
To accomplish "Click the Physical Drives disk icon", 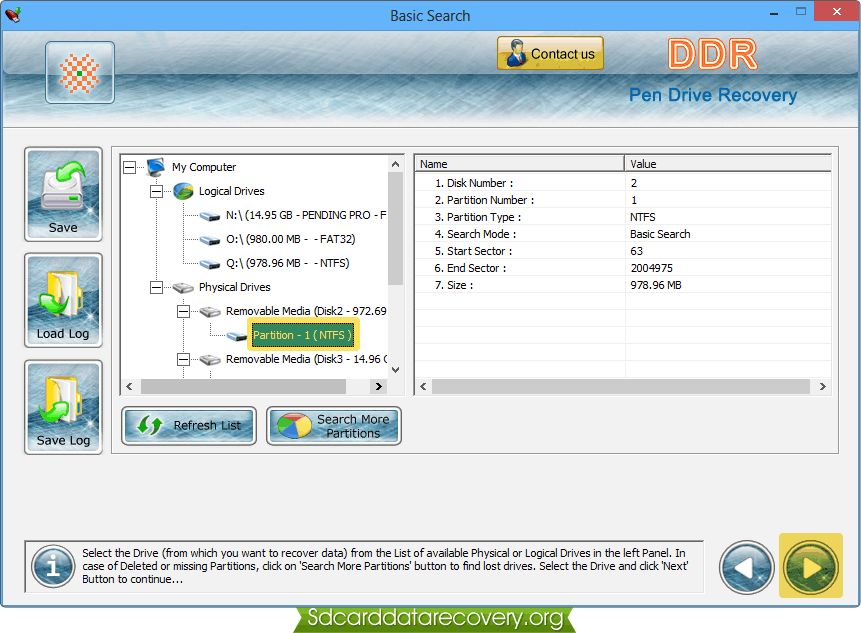I will [x=183, y=288].
